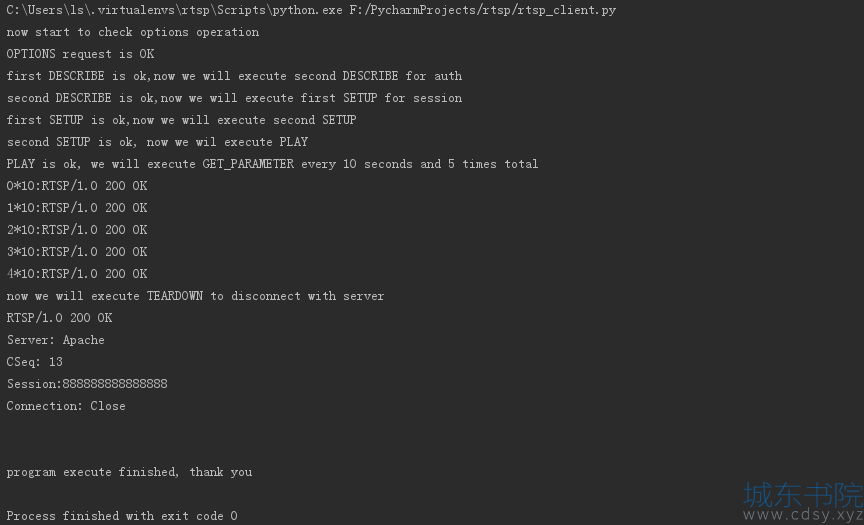This screenshot has width=864, height=525.
Task: Click the 'Server: Apache' response header
Action: pyautogui.click(x=55, y=340)
